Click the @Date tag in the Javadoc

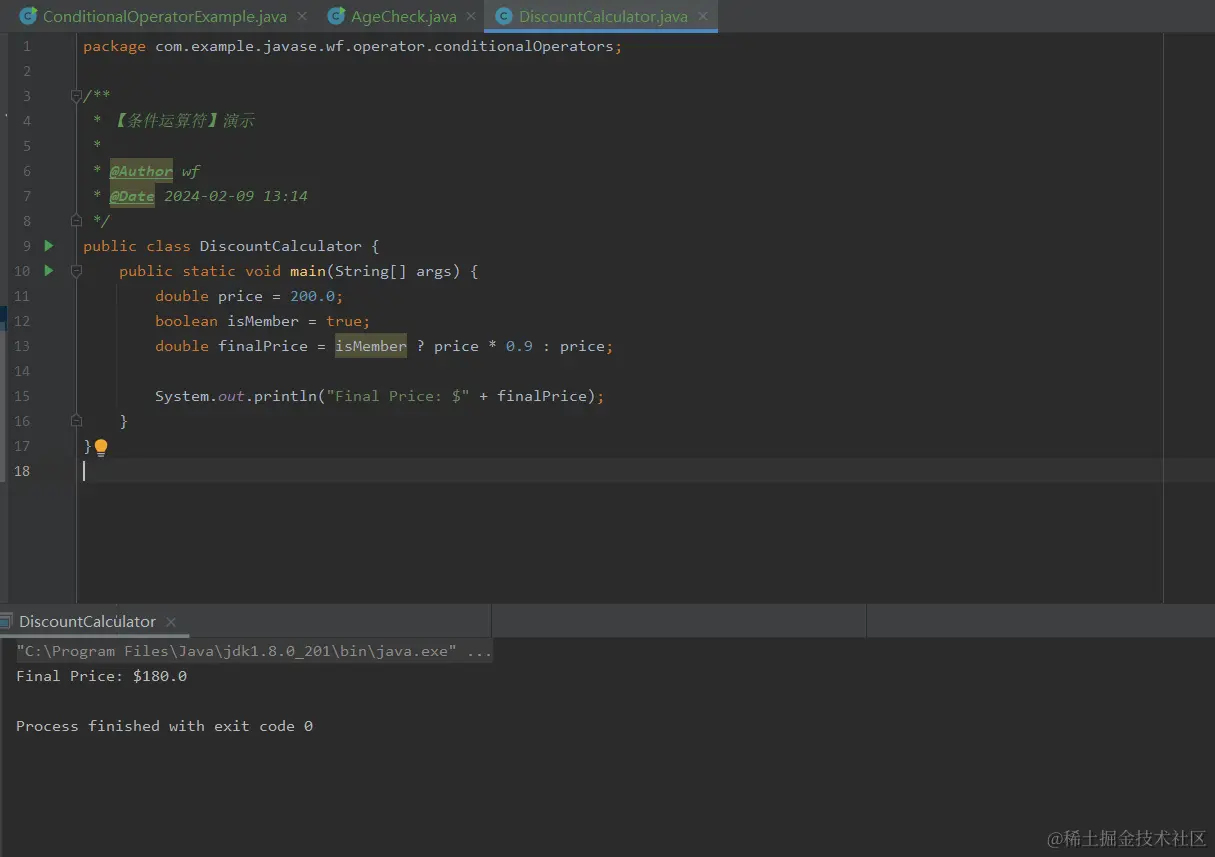(132, 196)
